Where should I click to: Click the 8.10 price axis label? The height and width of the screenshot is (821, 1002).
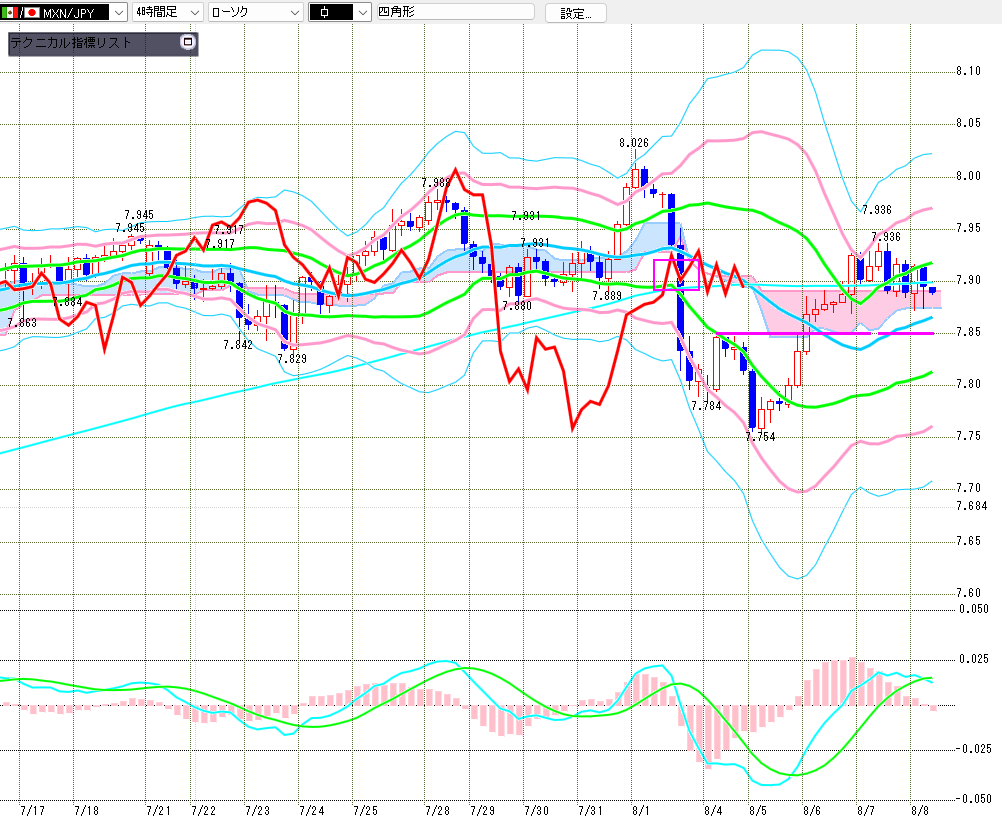pyautogui.click(x=968, y=71)
